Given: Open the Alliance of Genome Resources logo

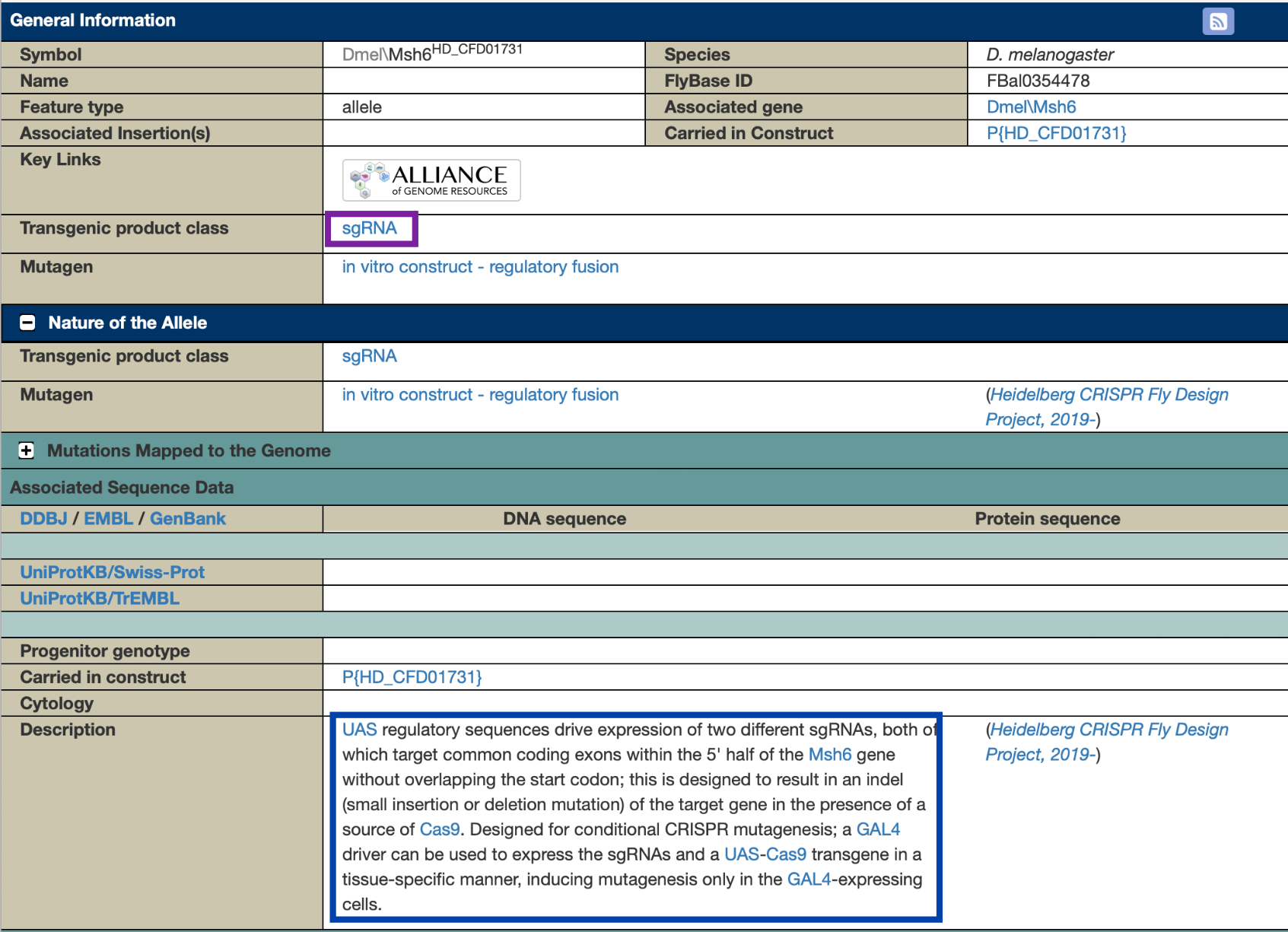Looking at the screenshot, I should (x=431, y=180).
